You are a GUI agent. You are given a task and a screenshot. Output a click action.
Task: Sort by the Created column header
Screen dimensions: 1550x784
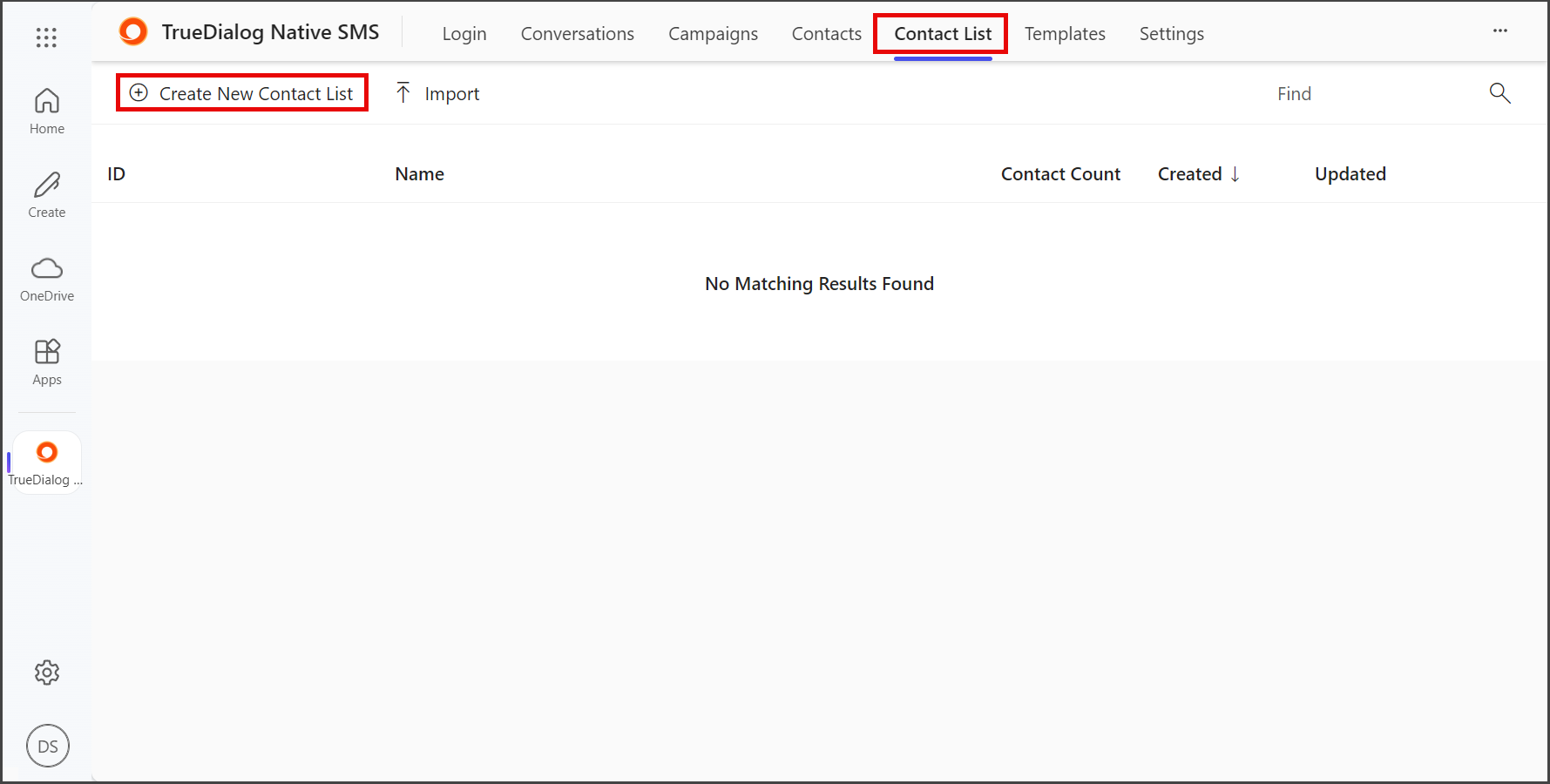pos(1189,174)
